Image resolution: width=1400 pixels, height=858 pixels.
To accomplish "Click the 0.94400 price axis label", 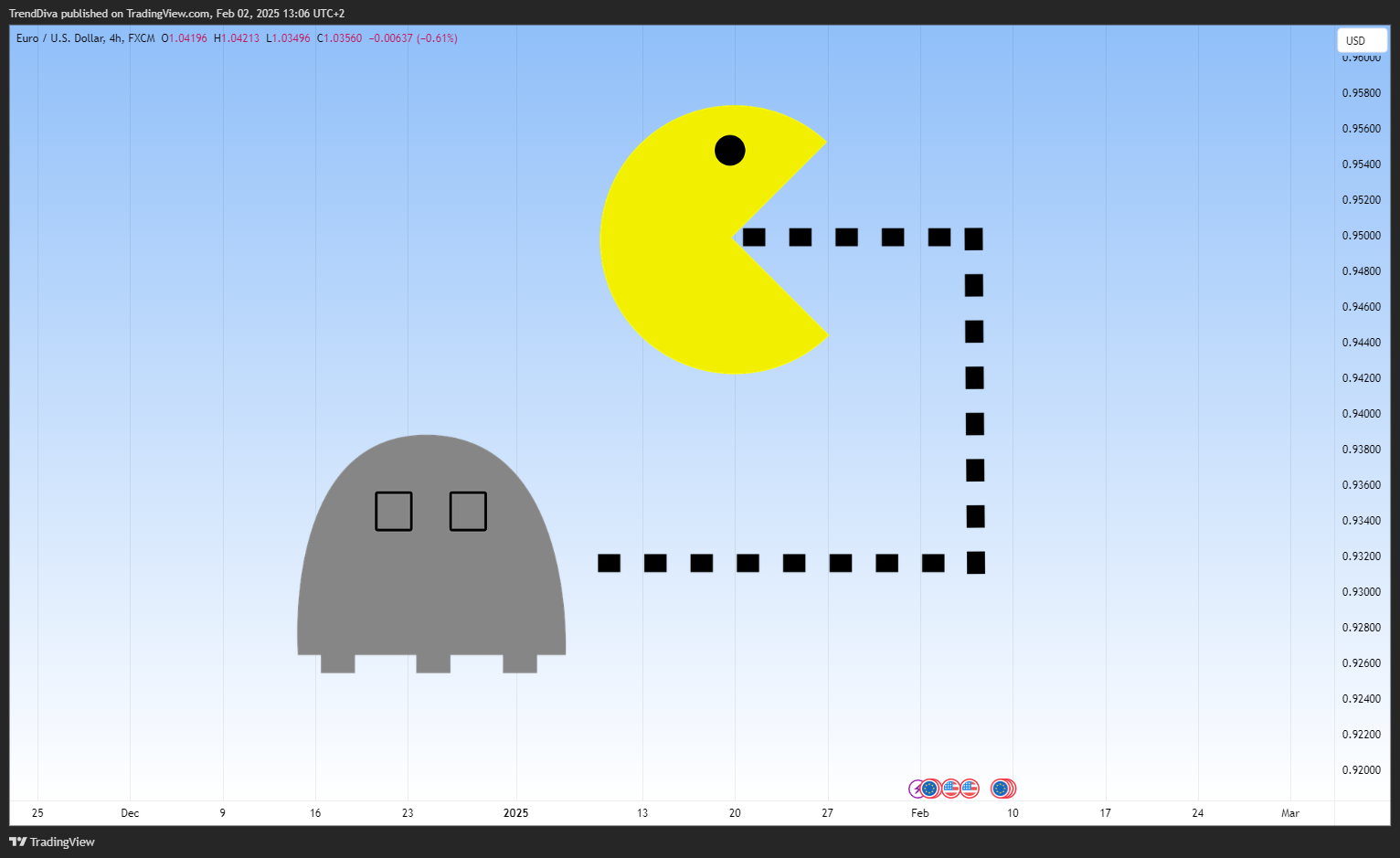I will coord(1362,343).
